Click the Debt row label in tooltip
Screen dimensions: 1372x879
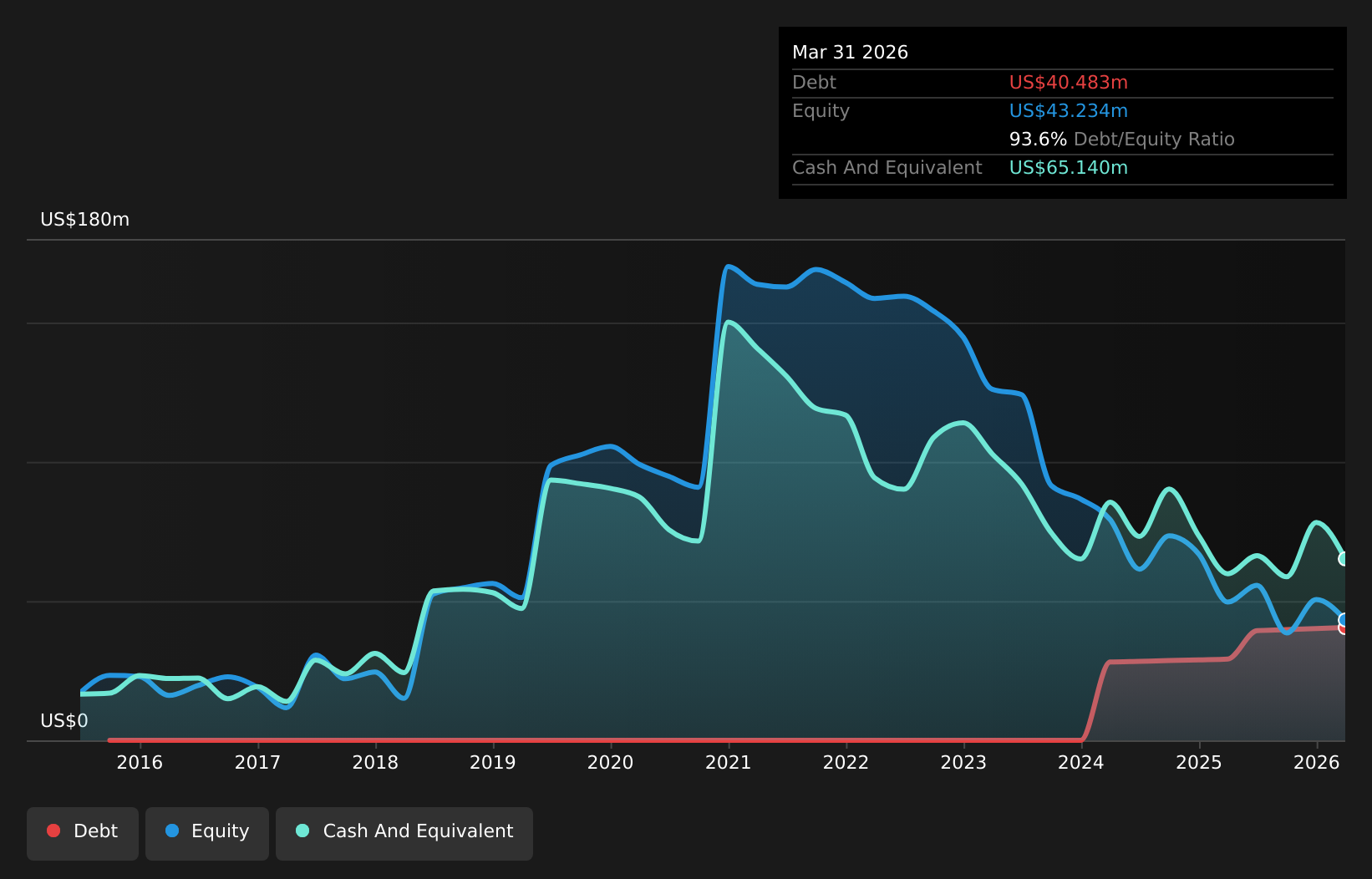814,83
